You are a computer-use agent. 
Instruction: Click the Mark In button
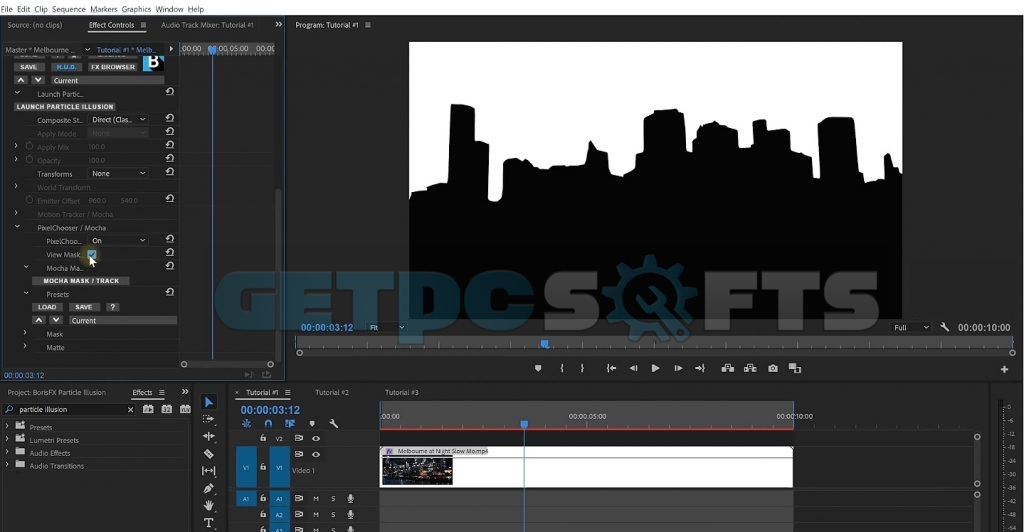(562, 369)
